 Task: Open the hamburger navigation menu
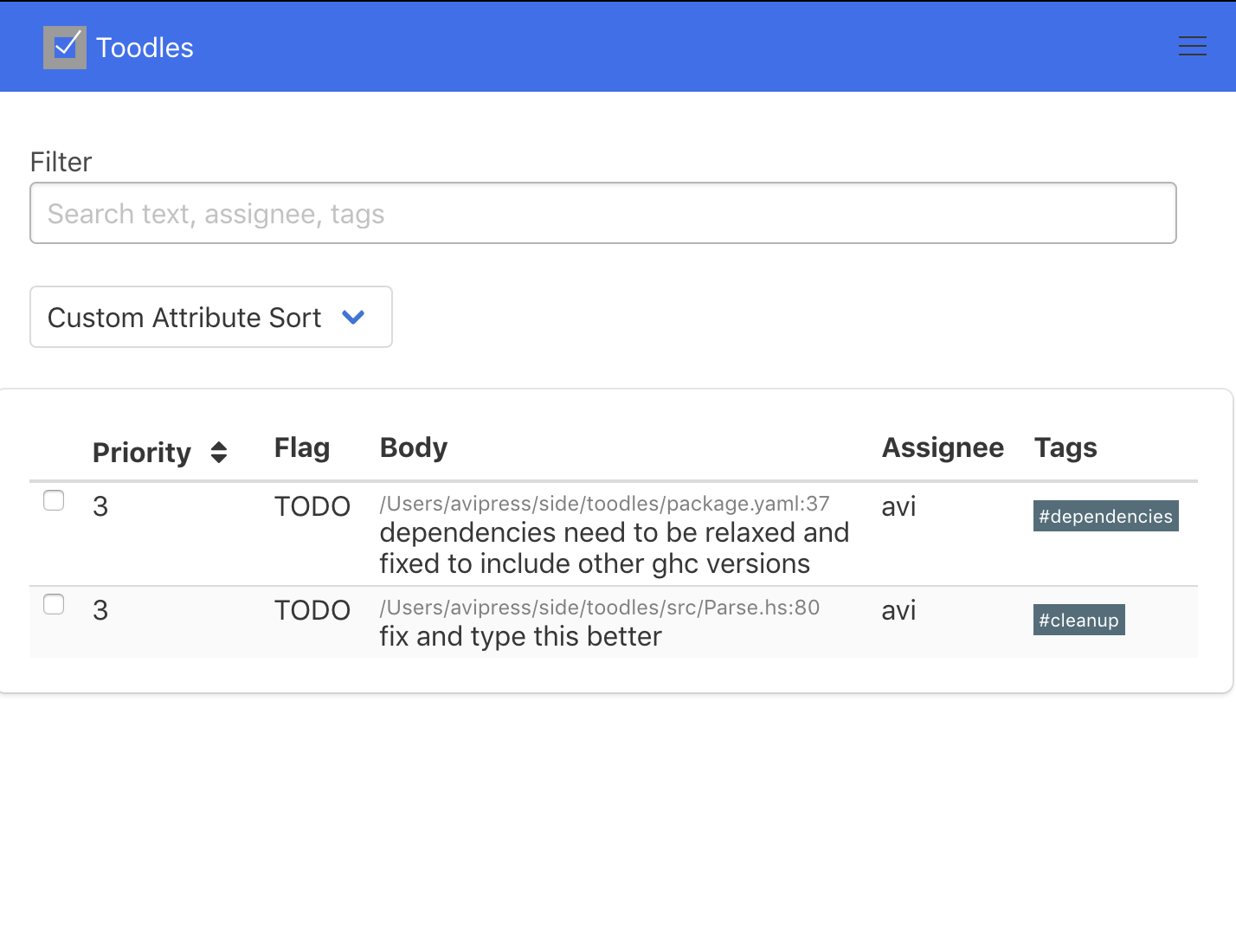click(1192, 47)
